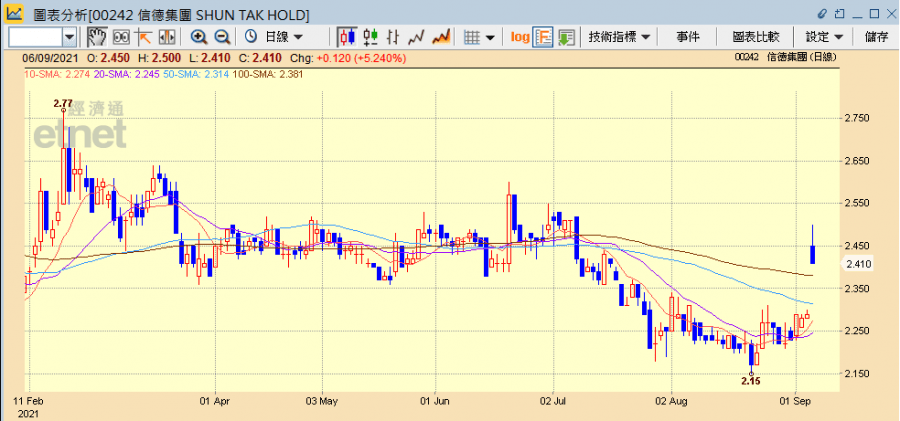Click the zoom in magnifier icon
The height and width of the screenshot is (421, 900).
coord(199,37)
